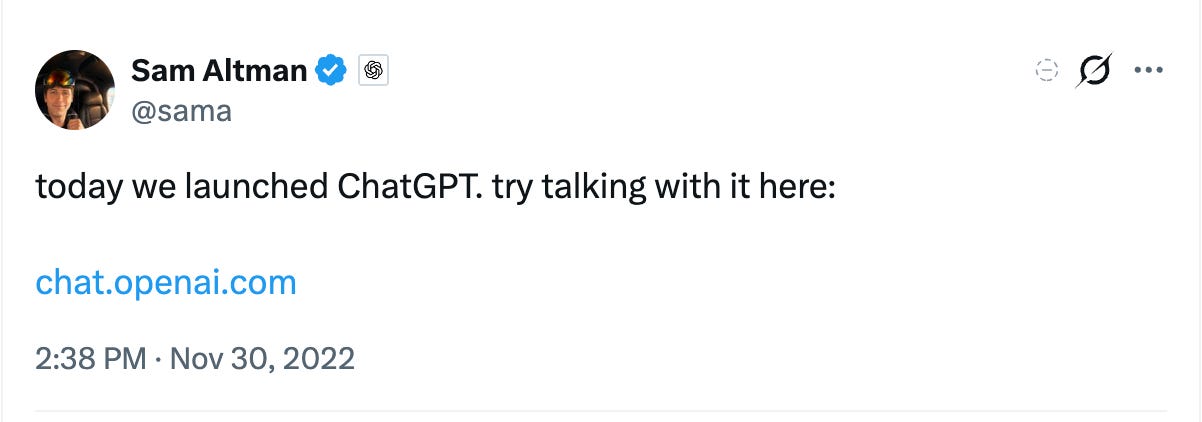This screenshot has height=422, width=1202.
Task: Click the Nov 30, 2022 date
Action: 263,358
